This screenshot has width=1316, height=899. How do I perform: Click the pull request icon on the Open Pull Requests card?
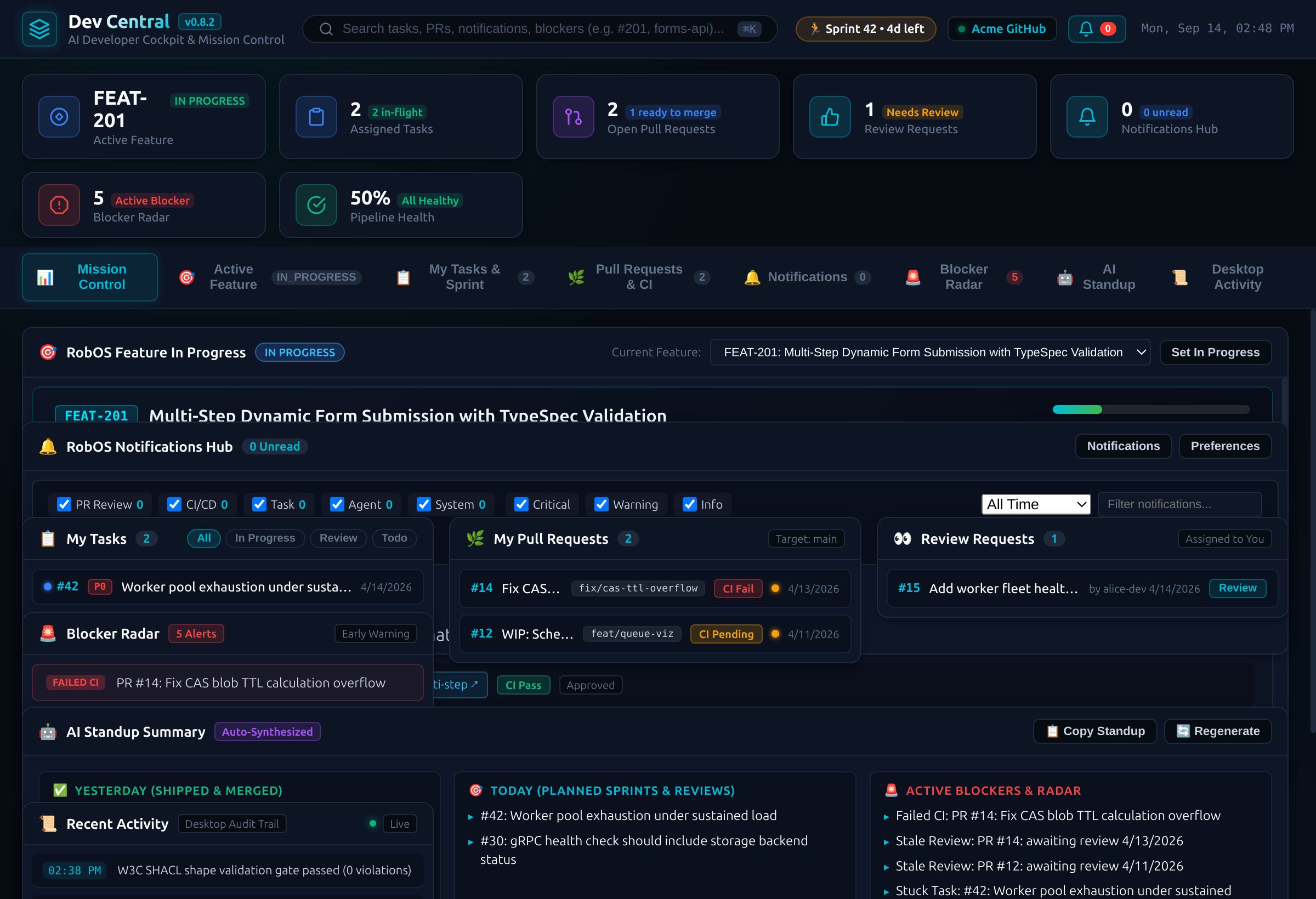tap(574, 117)
